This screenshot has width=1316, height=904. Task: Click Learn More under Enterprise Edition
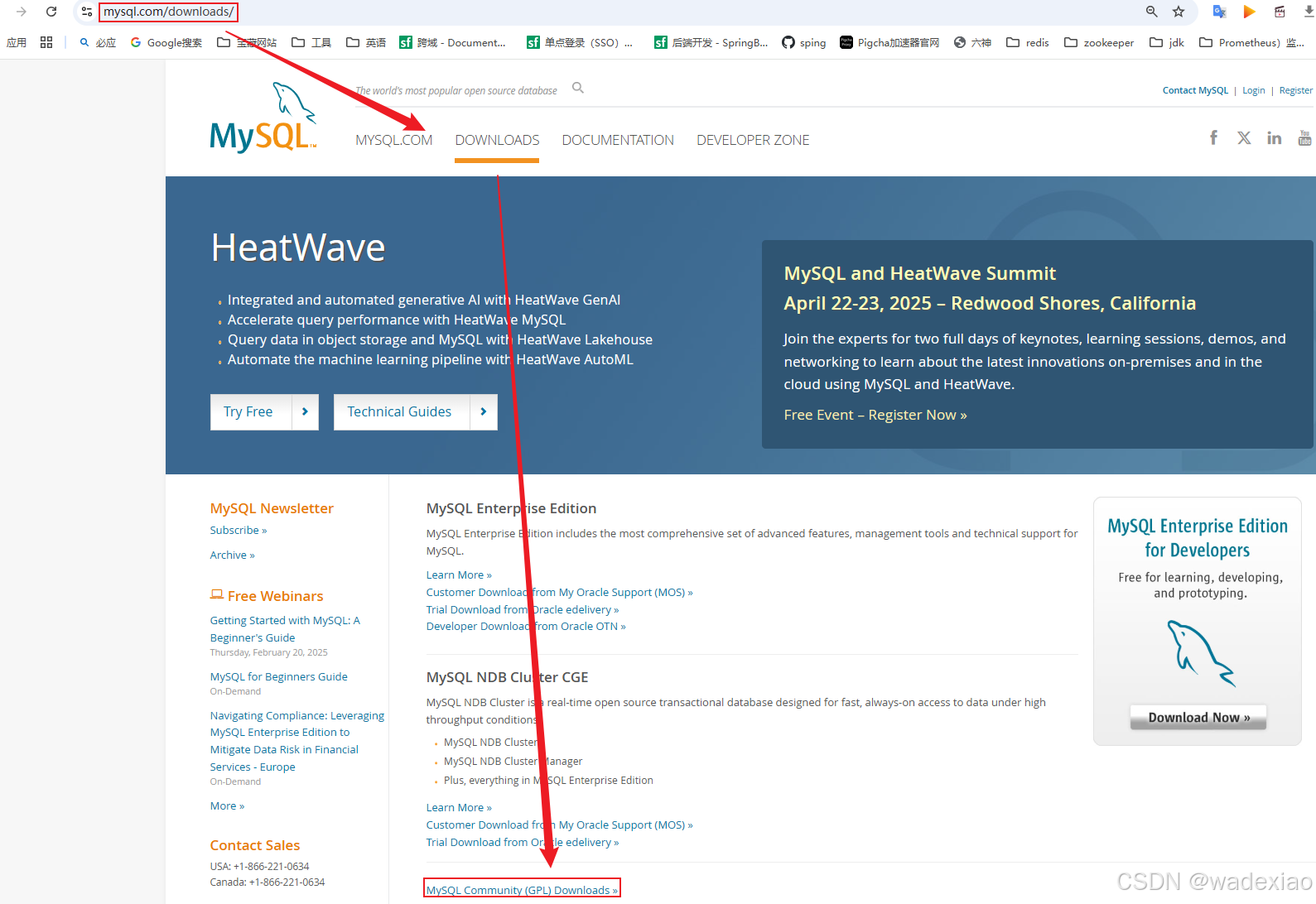[x=459, y=575]
